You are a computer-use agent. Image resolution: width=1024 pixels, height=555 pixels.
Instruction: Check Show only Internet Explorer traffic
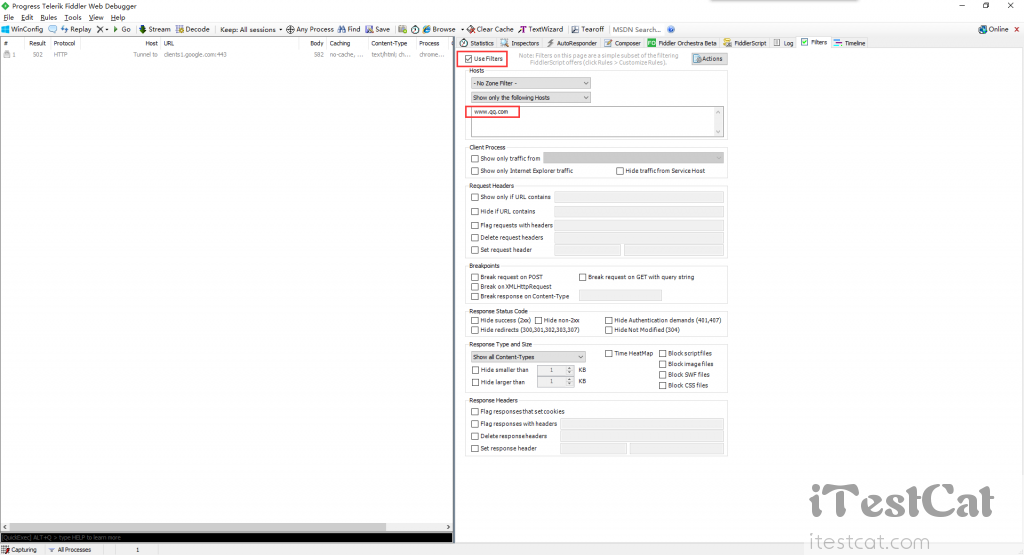(x=475, y=171)
